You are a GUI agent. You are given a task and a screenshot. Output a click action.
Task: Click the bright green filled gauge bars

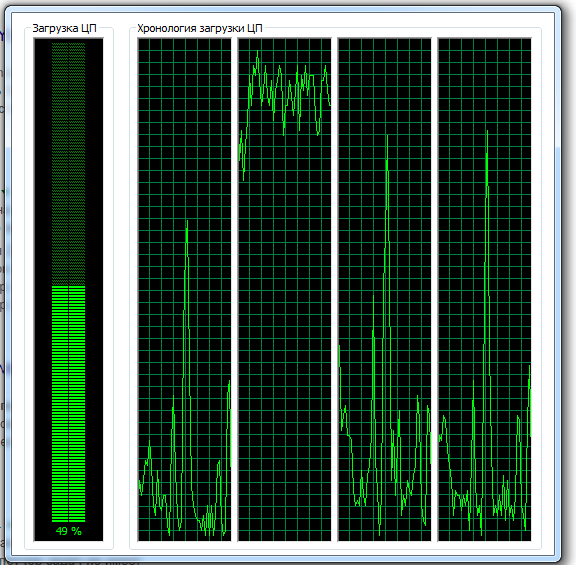click(68, 404)
